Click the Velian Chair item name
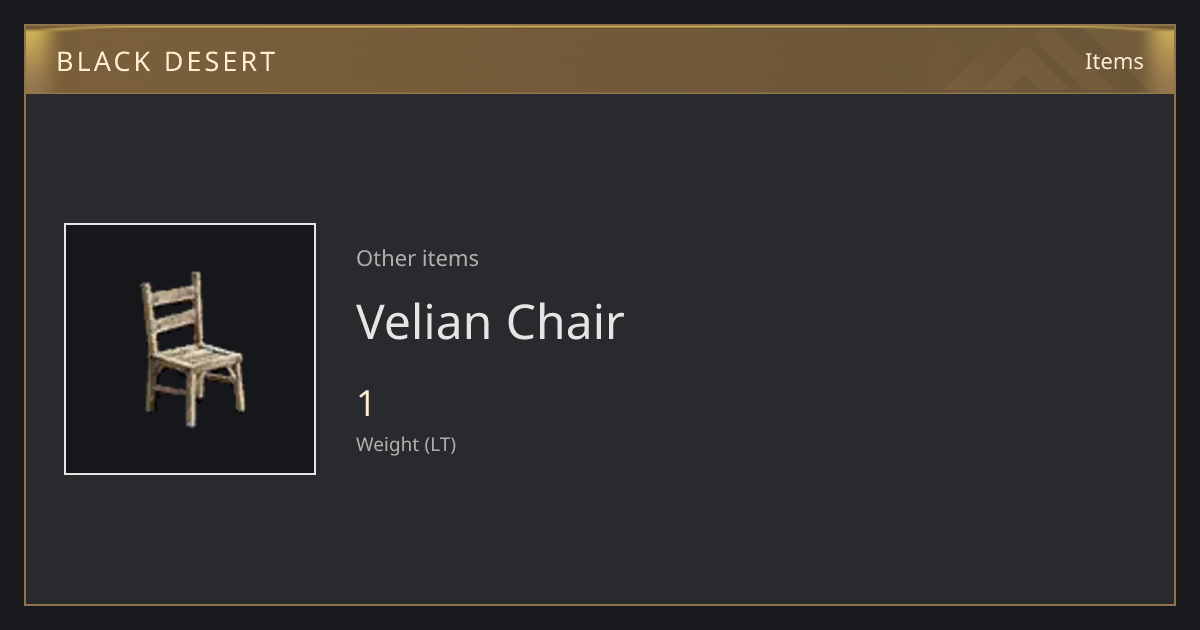Screen dimensions: 1200x630 tap(490, 322)
